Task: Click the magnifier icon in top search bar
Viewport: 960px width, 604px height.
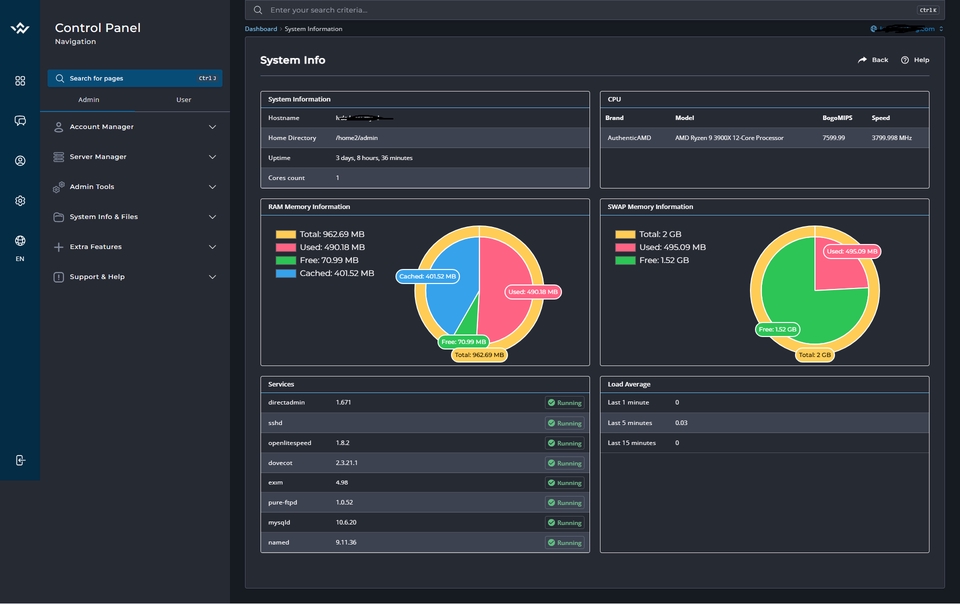Action: point(258,10)
